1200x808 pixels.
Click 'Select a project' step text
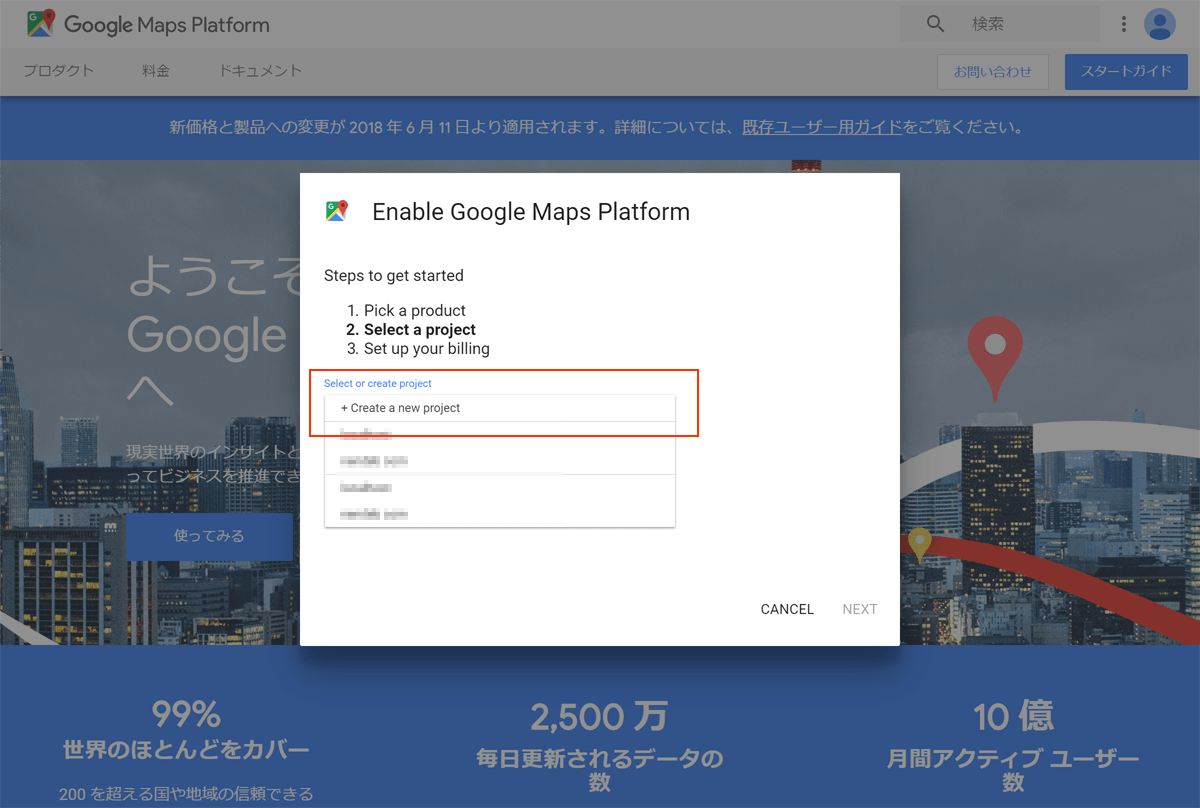(420, 329)
